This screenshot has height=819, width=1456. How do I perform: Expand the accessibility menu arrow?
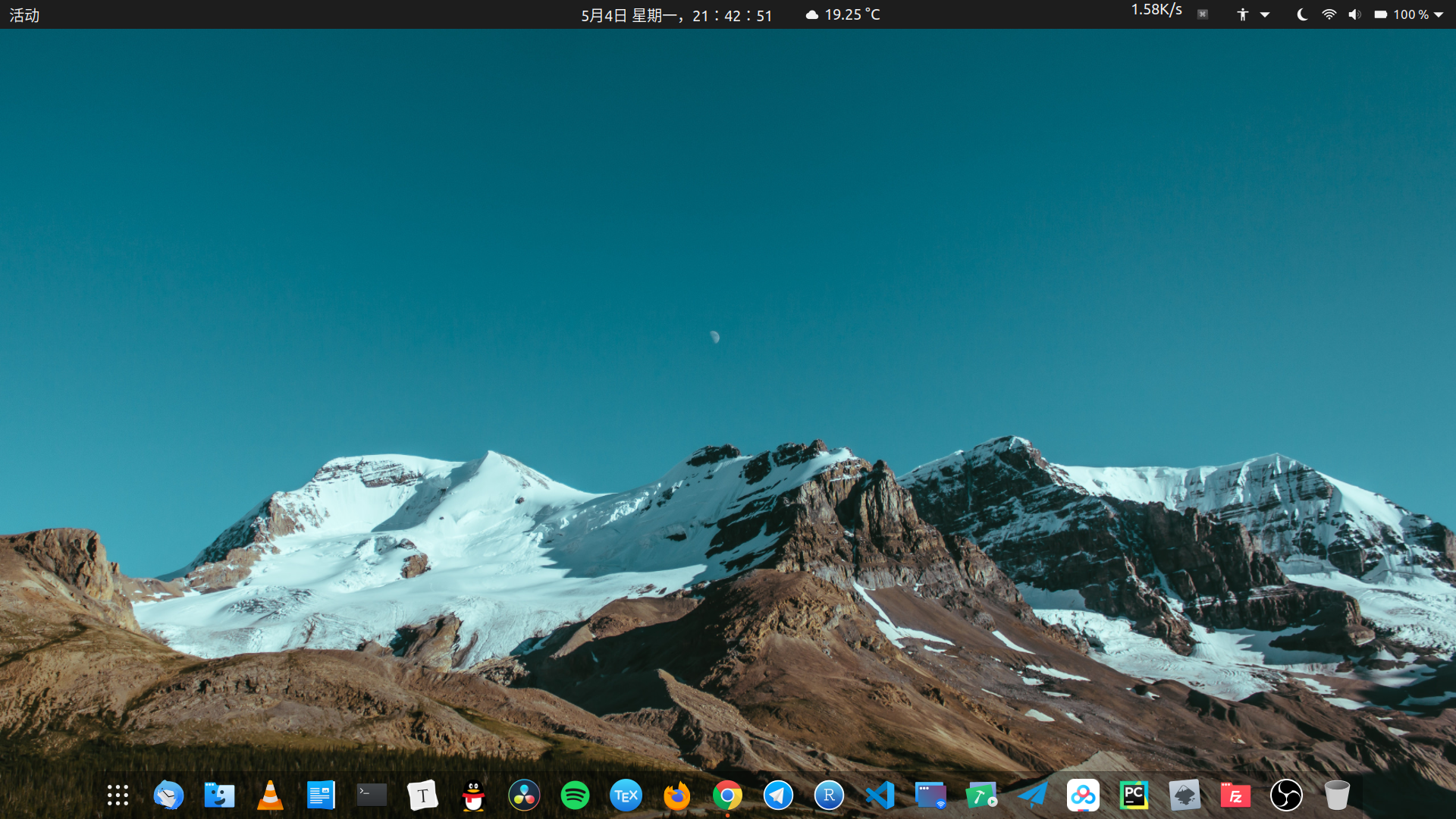[x=1265, y=14]
